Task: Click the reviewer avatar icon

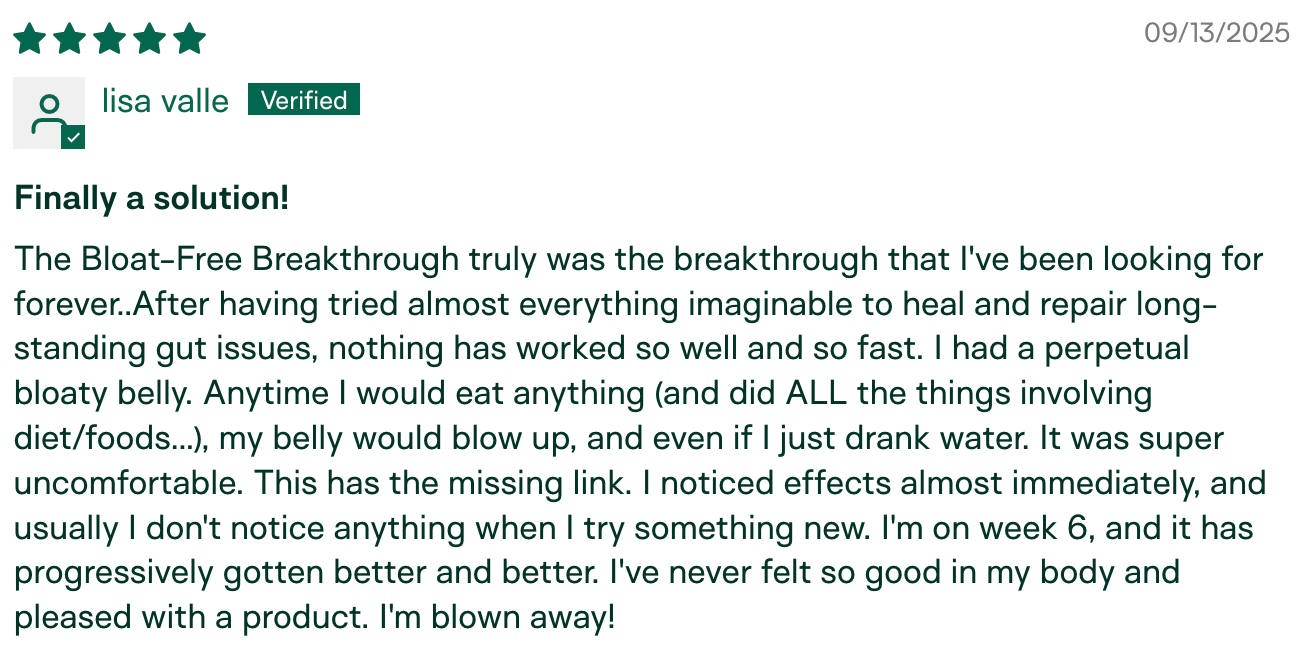Action: click(x=48, y=112)
